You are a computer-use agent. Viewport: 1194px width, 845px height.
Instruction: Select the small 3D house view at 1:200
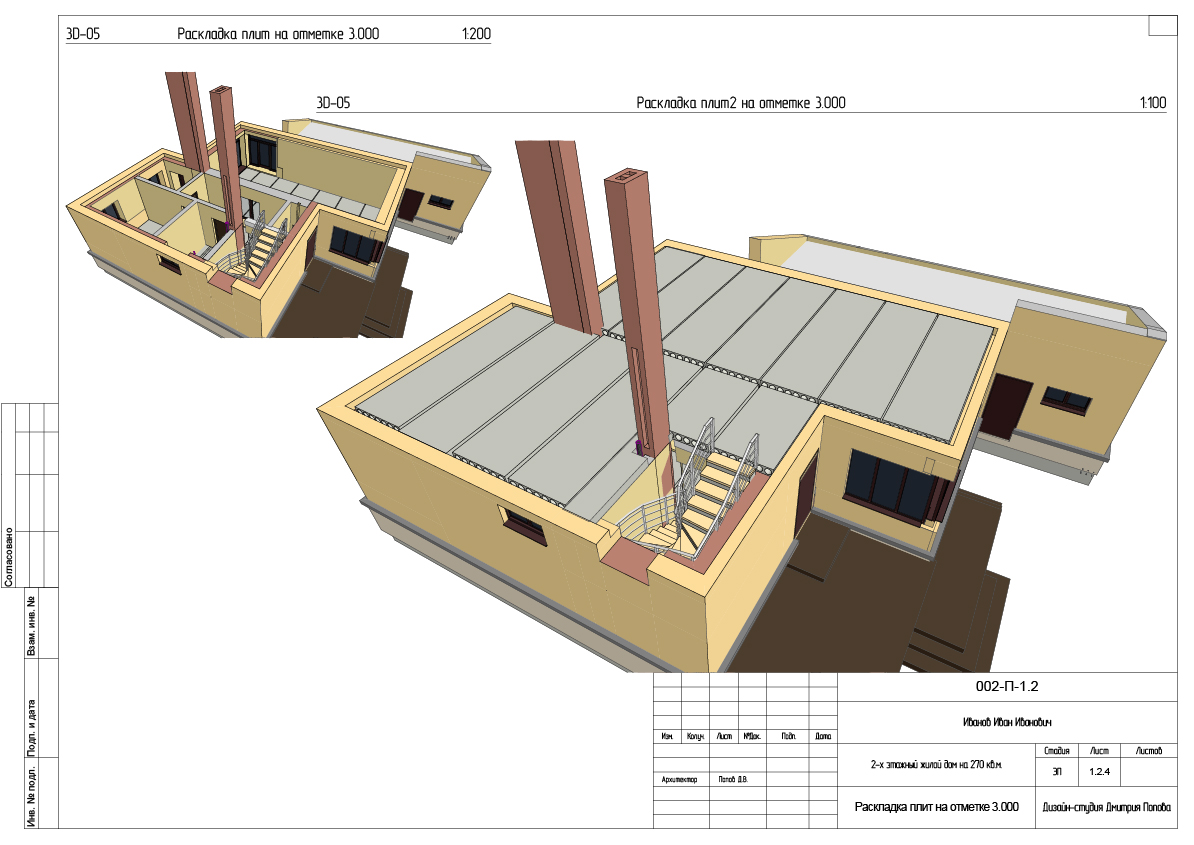[x=279, y=206]
